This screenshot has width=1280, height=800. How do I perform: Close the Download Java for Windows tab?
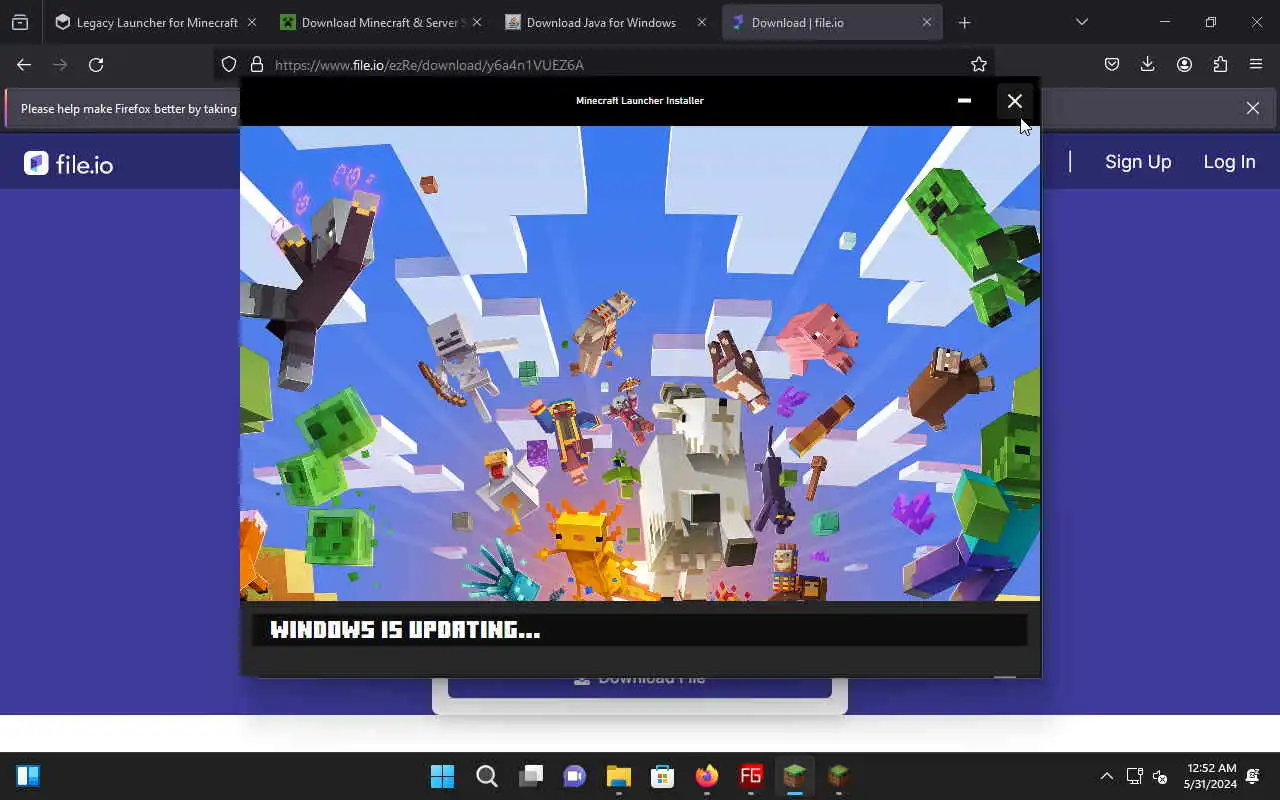click(x=701, y=22)
